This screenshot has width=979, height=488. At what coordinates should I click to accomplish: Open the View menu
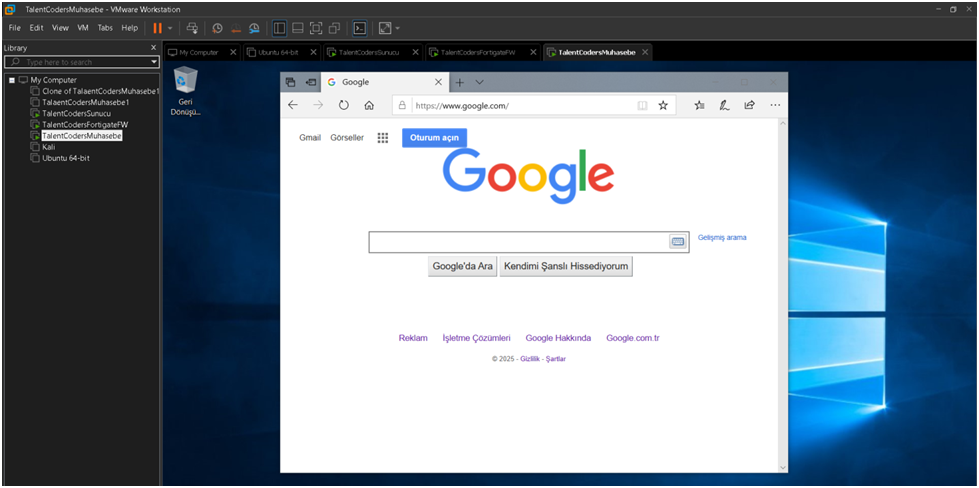(60, 28)
